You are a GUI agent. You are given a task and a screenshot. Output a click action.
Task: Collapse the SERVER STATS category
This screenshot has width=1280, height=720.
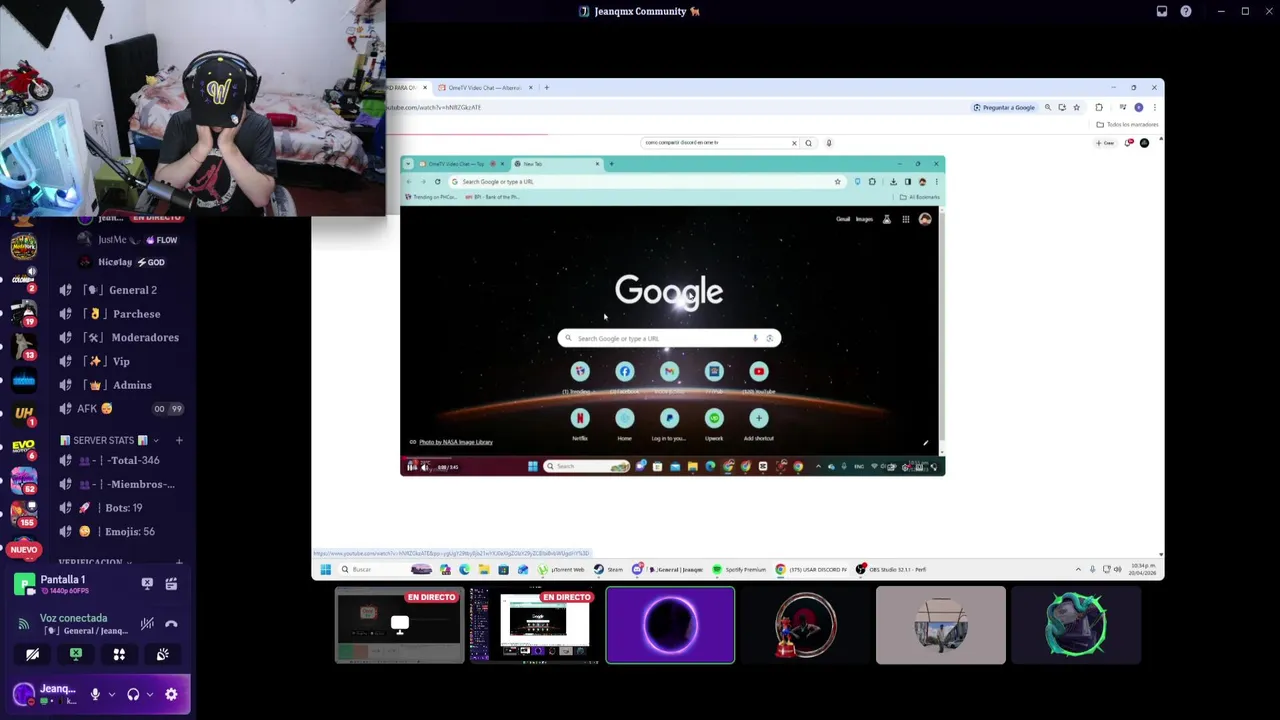(110, 440)
